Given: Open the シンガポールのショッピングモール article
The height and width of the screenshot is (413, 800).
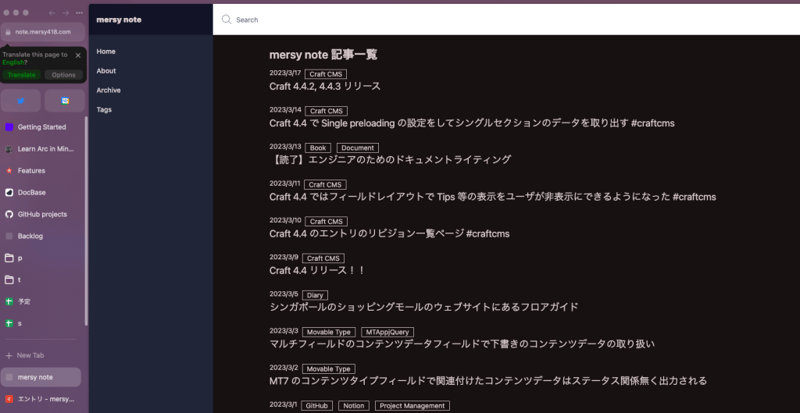Looking at the screenshot, I should [x=424, y=307].
